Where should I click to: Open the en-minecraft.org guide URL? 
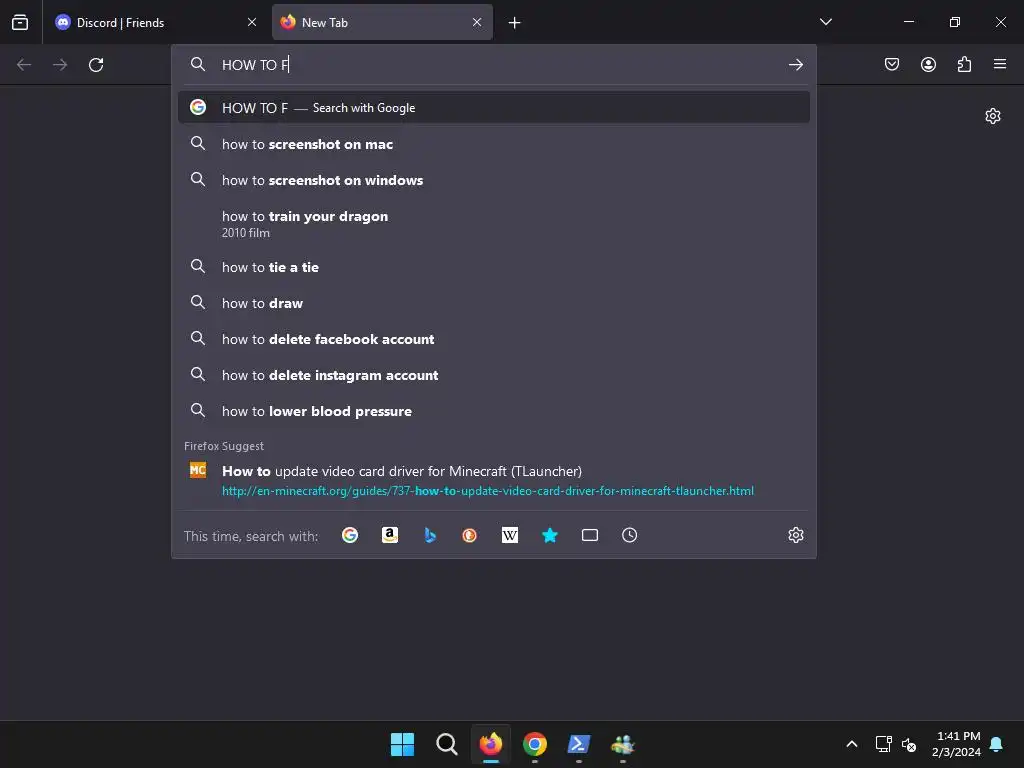click(x=488, y=490)
